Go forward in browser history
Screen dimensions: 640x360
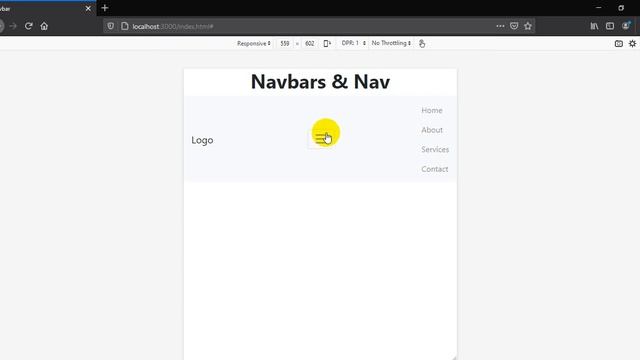[x=13, y=26]
